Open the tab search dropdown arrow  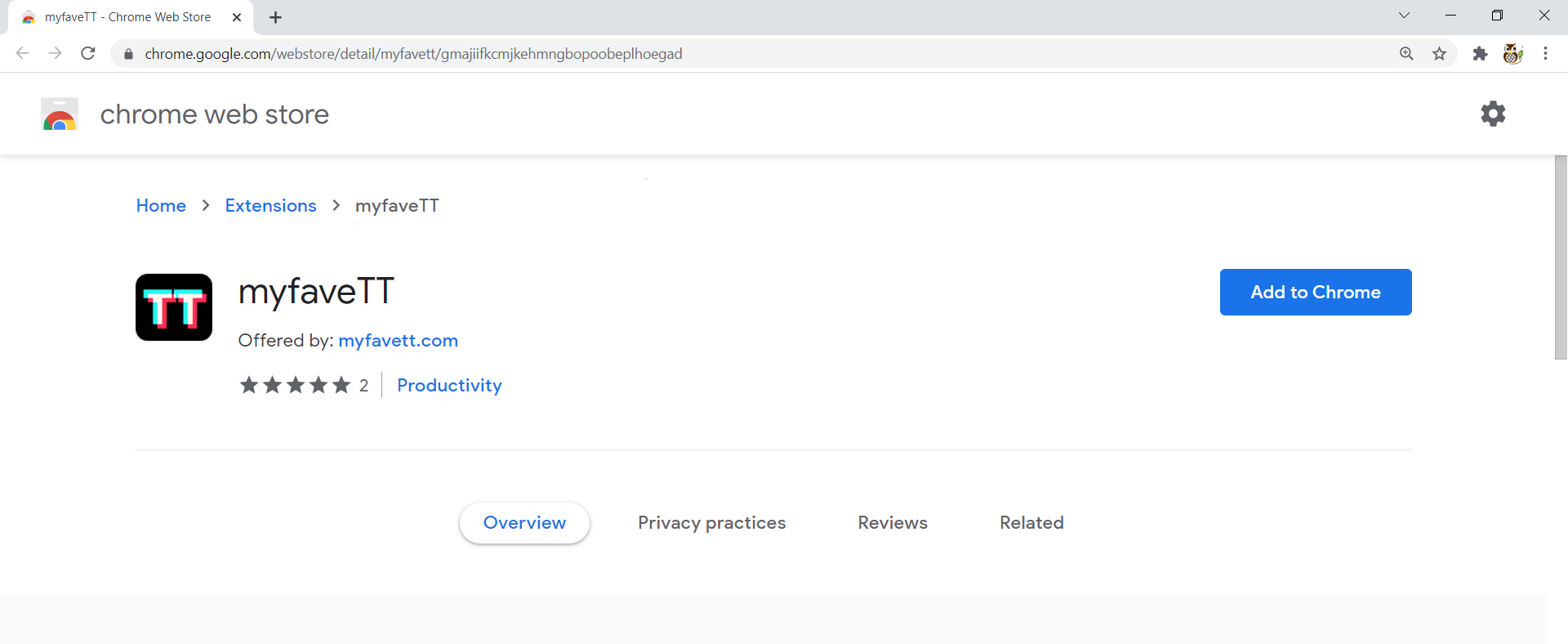pyautogui.click(x=1404, y=16)
